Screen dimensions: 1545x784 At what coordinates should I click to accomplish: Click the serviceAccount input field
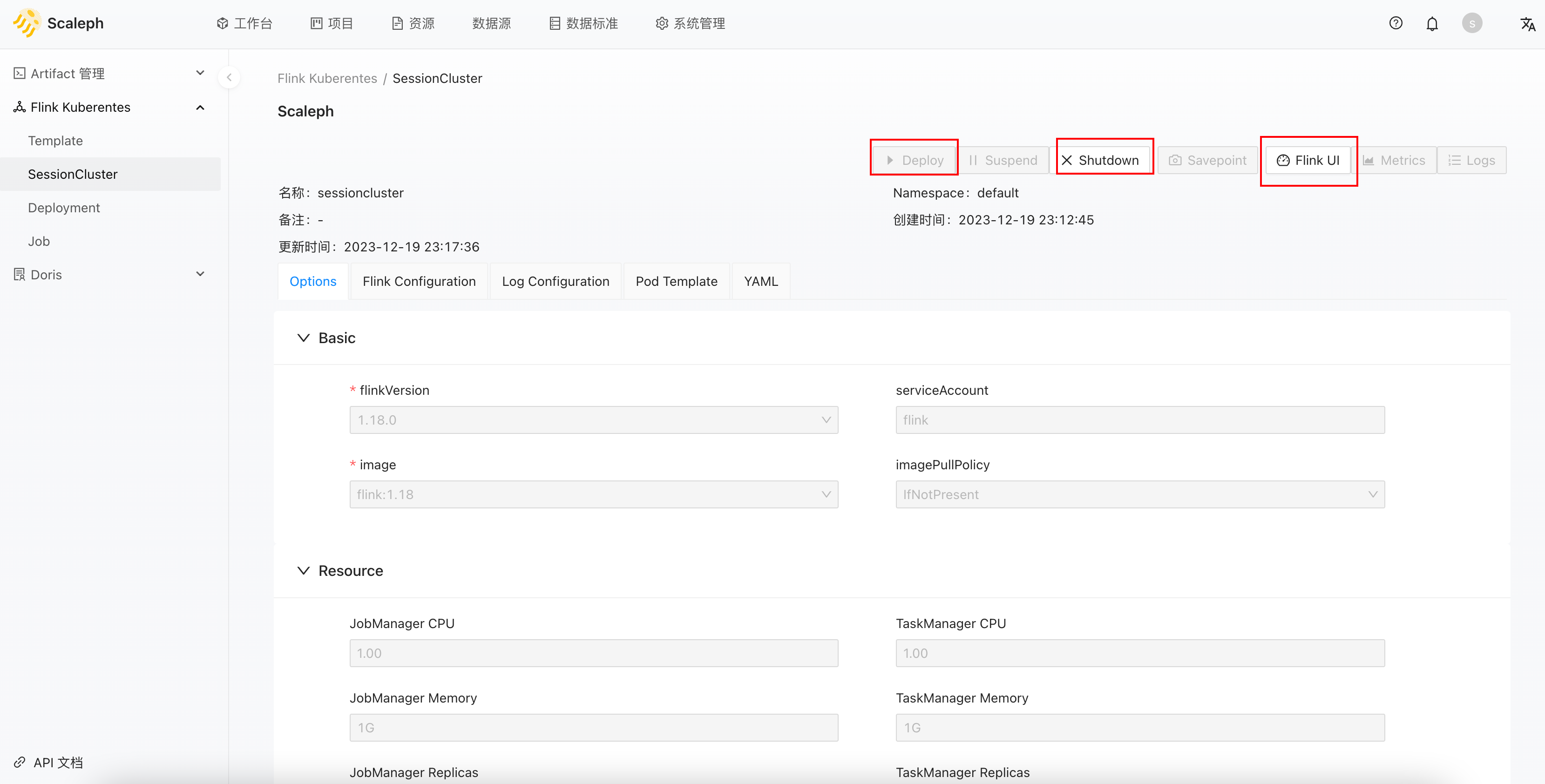point(1140,420)
